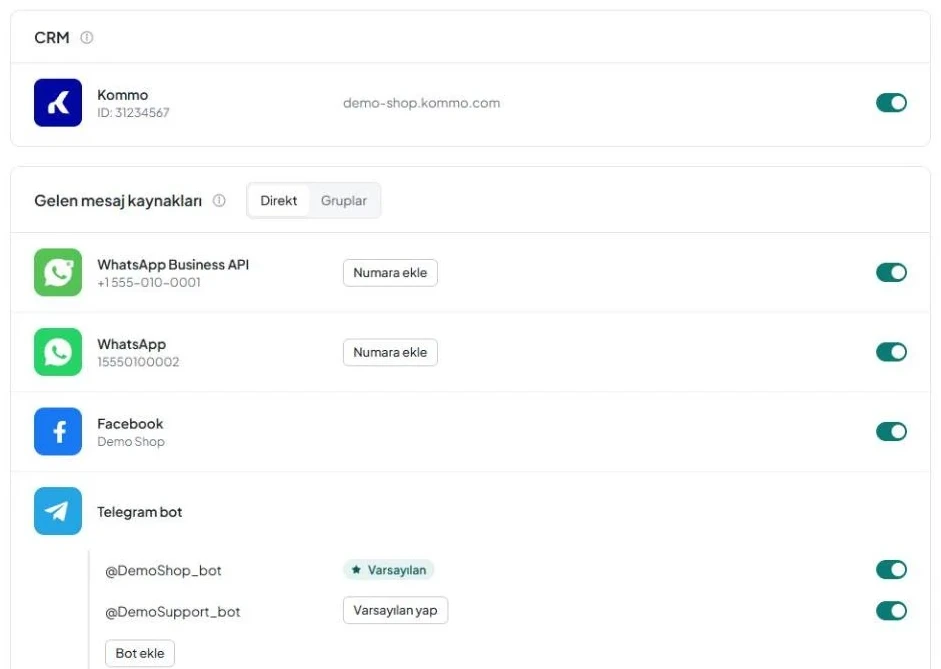Viewport: 941px width, 669px height.
Task: Click the Gelen mesaj kaynakları heading
Action: tap(118, 200)
